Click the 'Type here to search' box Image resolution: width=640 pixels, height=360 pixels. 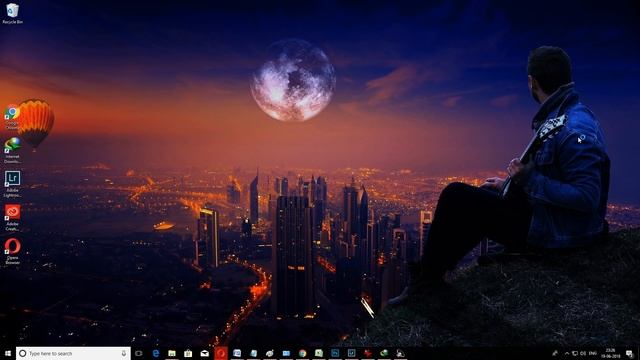pos(73,353)
